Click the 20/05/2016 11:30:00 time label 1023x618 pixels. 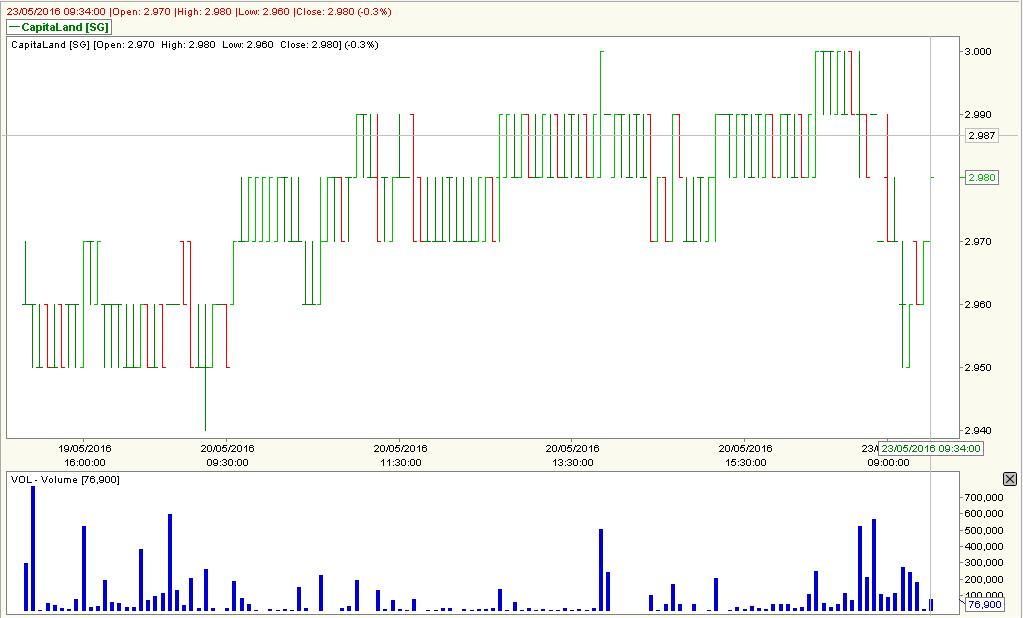click(401, 456)
